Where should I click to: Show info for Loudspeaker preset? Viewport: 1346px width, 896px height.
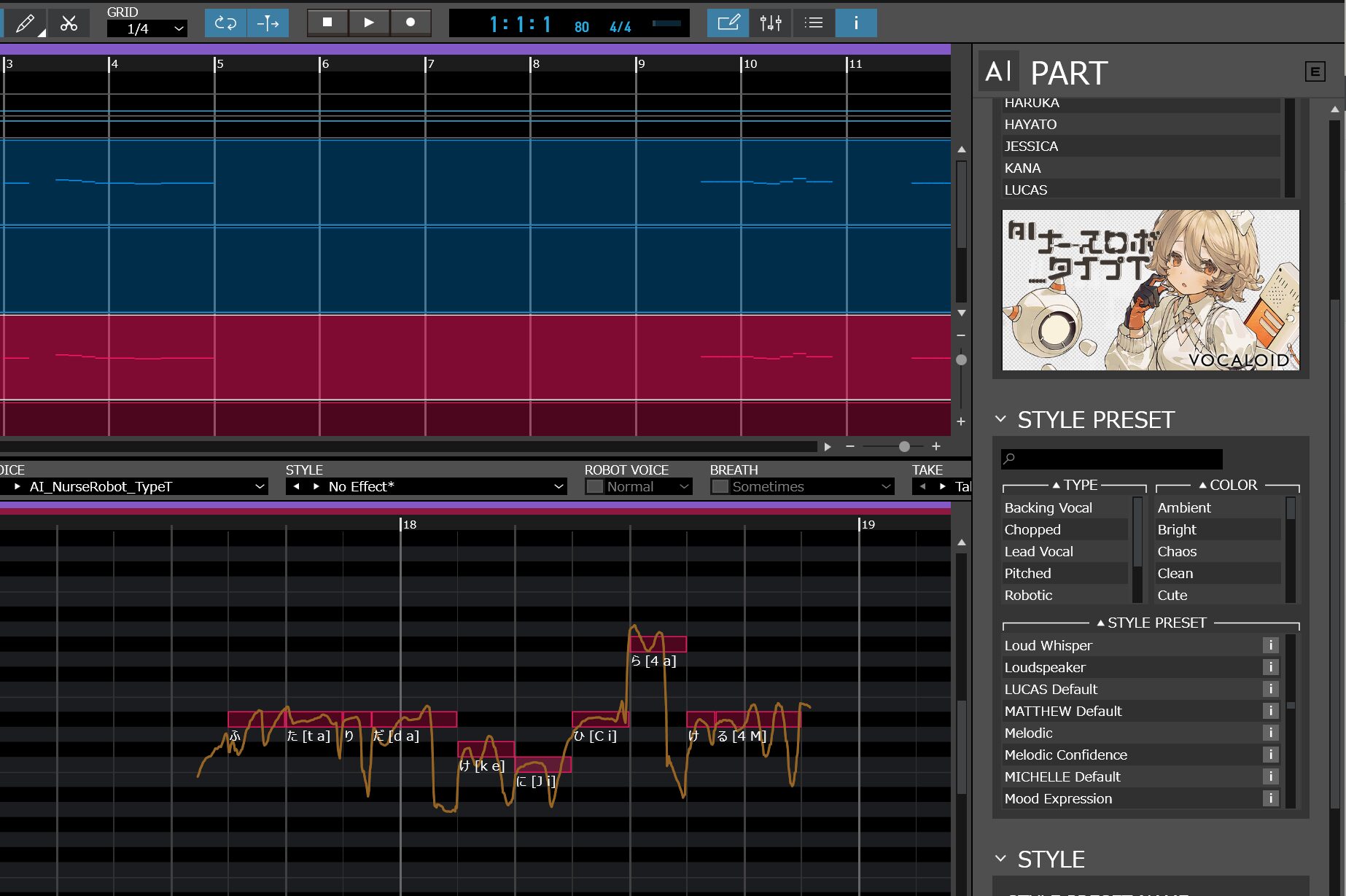pos(1270,667)
